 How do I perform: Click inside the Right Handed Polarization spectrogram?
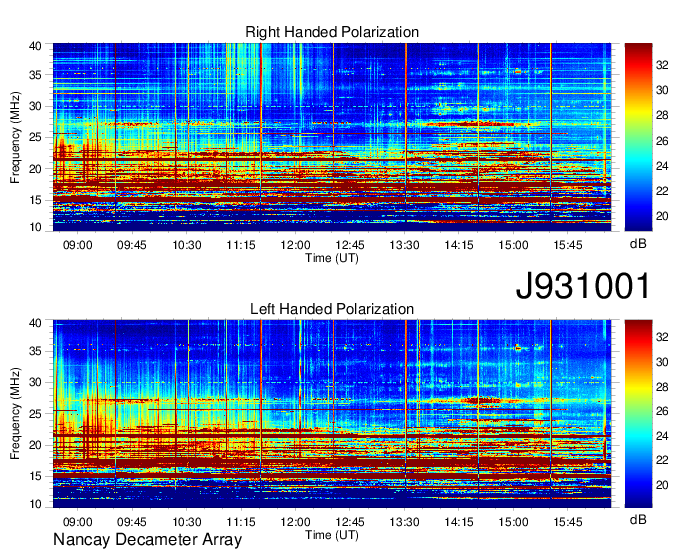332,137
